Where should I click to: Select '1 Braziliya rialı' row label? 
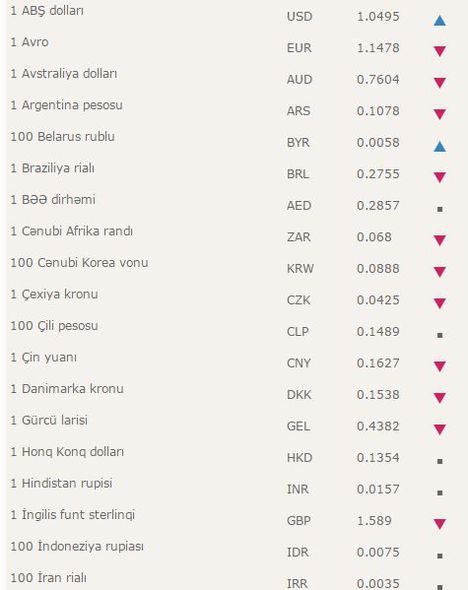click(x=52, y=168)
